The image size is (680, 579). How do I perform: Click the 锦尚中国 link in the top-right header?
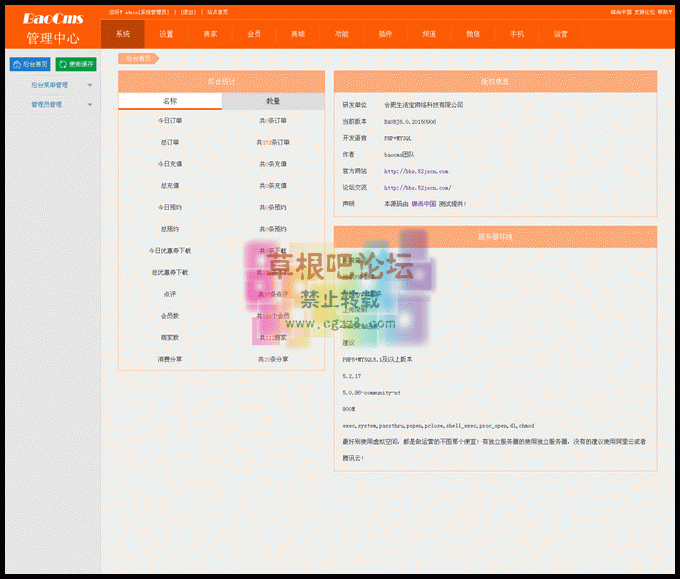tap(621, 12)
